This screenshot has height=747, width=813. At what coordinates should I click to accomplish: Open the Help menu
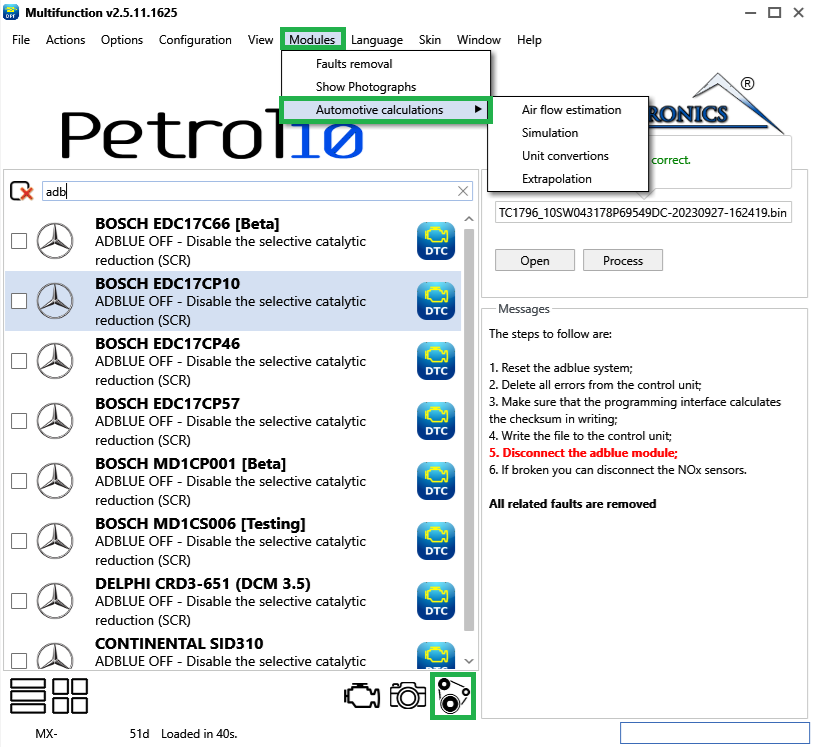(529, 40)
